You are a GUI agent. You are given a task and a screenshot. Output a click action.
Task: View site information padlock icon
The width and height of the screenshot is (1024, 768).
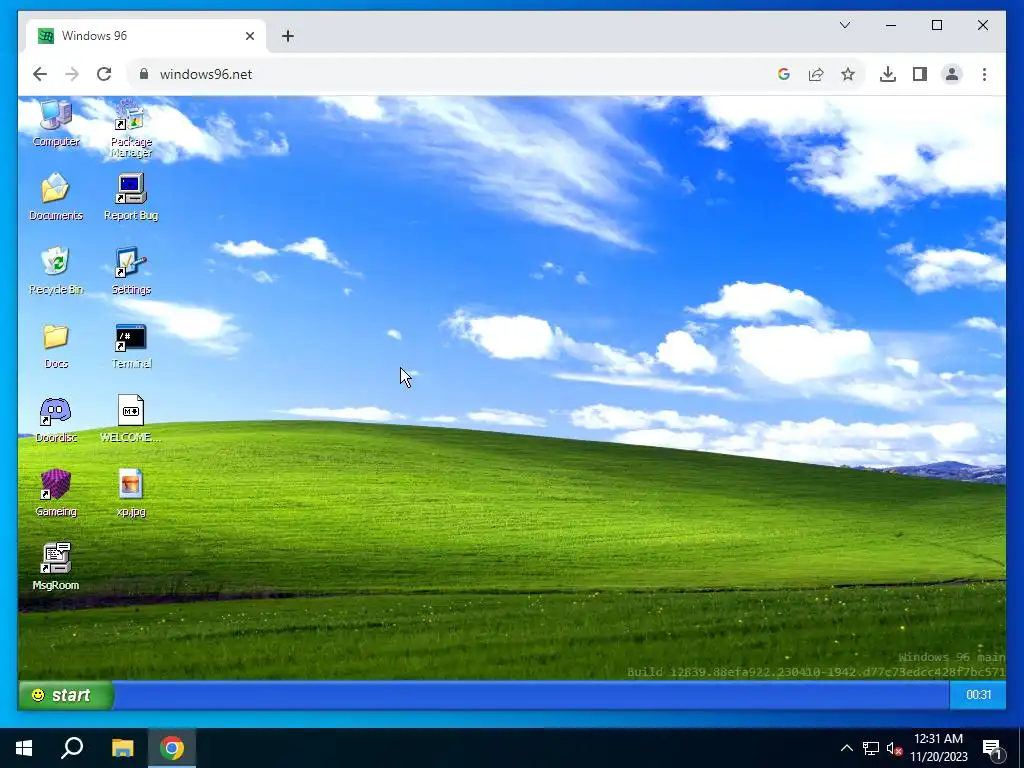tap(144, 74)
